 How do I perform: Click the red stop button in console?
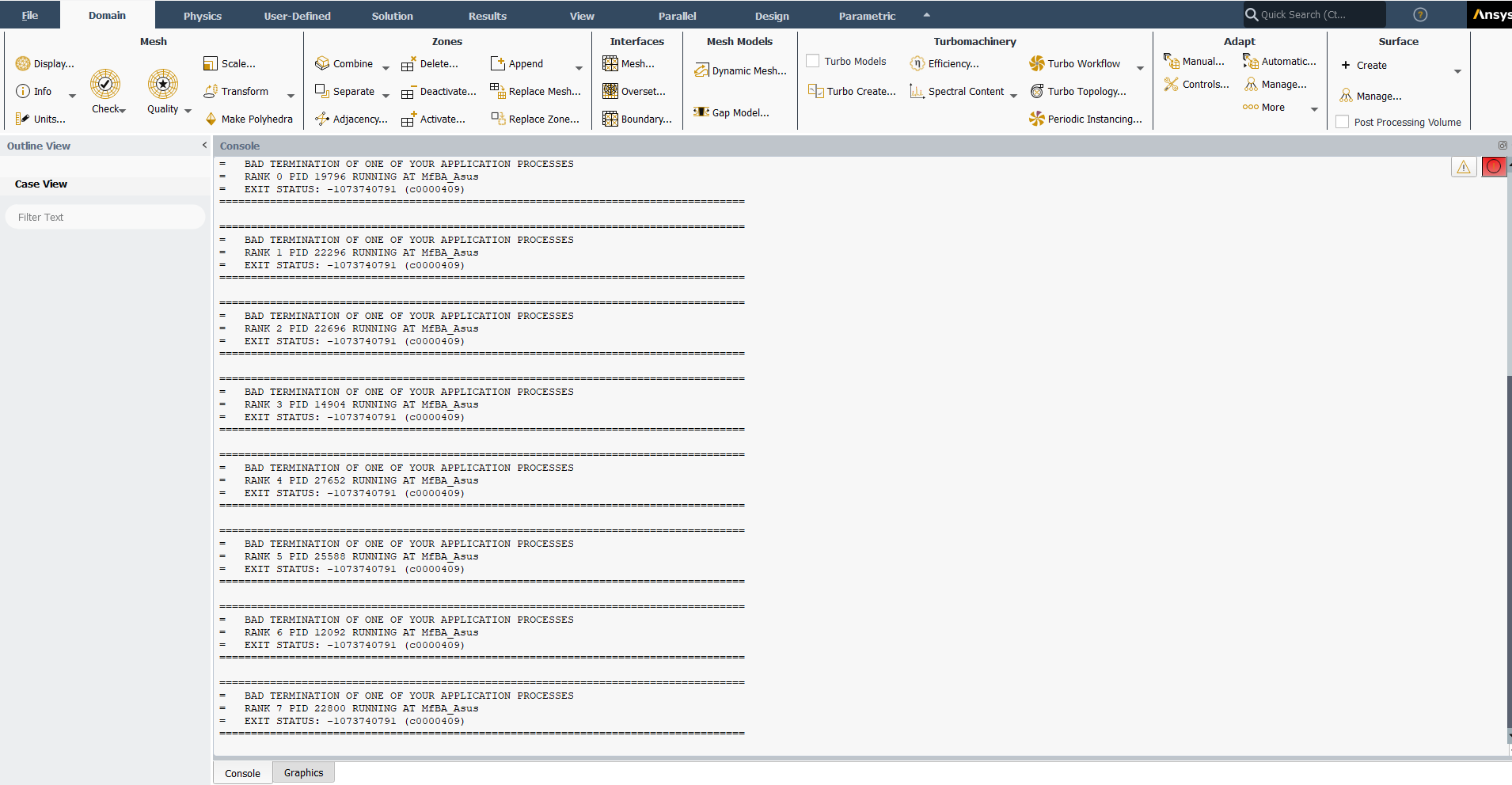click(1494, 166)
